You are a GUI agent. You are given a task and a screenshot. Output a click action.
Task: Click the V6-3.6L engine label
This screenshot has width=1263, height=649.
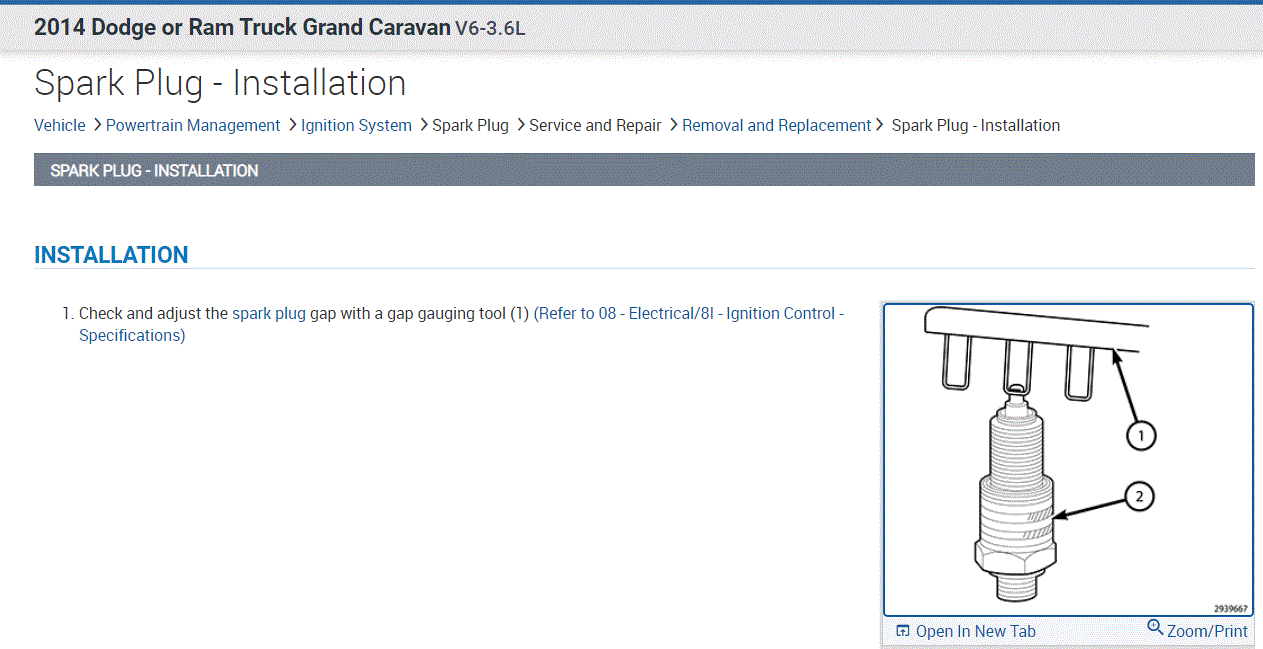point(490,28)
